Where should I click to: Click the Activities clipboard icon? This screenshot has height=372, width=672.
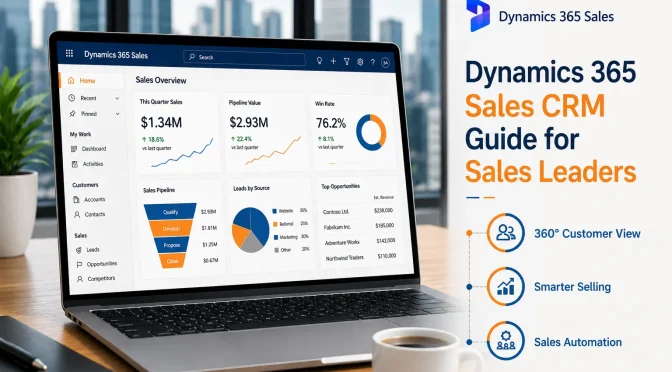[75, 164]
